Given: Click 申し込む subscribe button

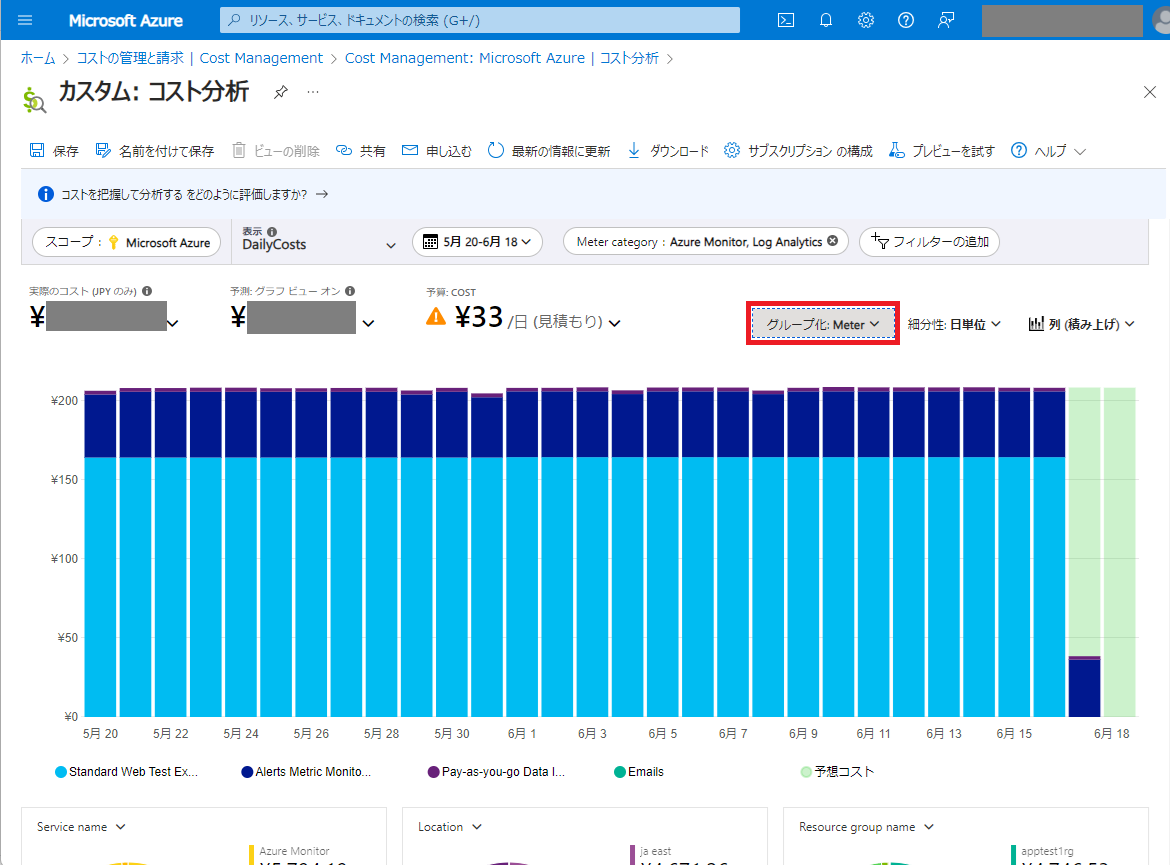Looking at the screenshot, I should [437, 151].
